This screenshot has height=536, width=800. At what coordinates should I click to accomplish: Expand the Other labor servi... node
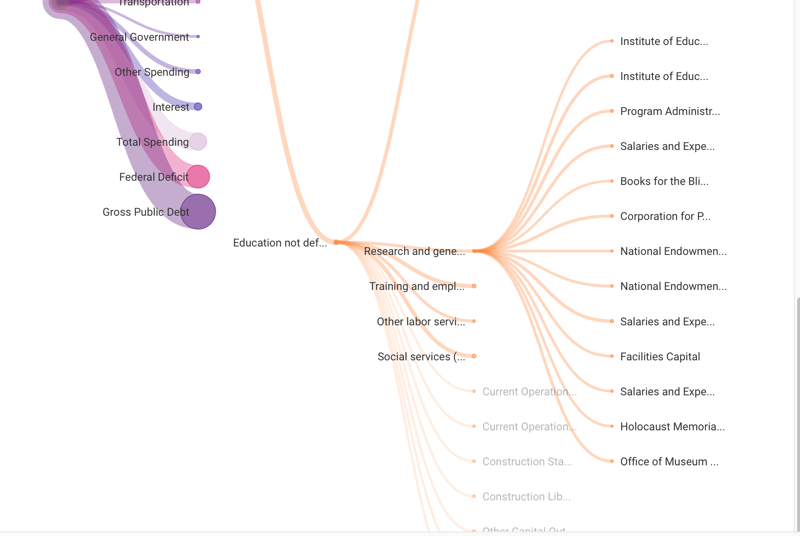[474, 321]
